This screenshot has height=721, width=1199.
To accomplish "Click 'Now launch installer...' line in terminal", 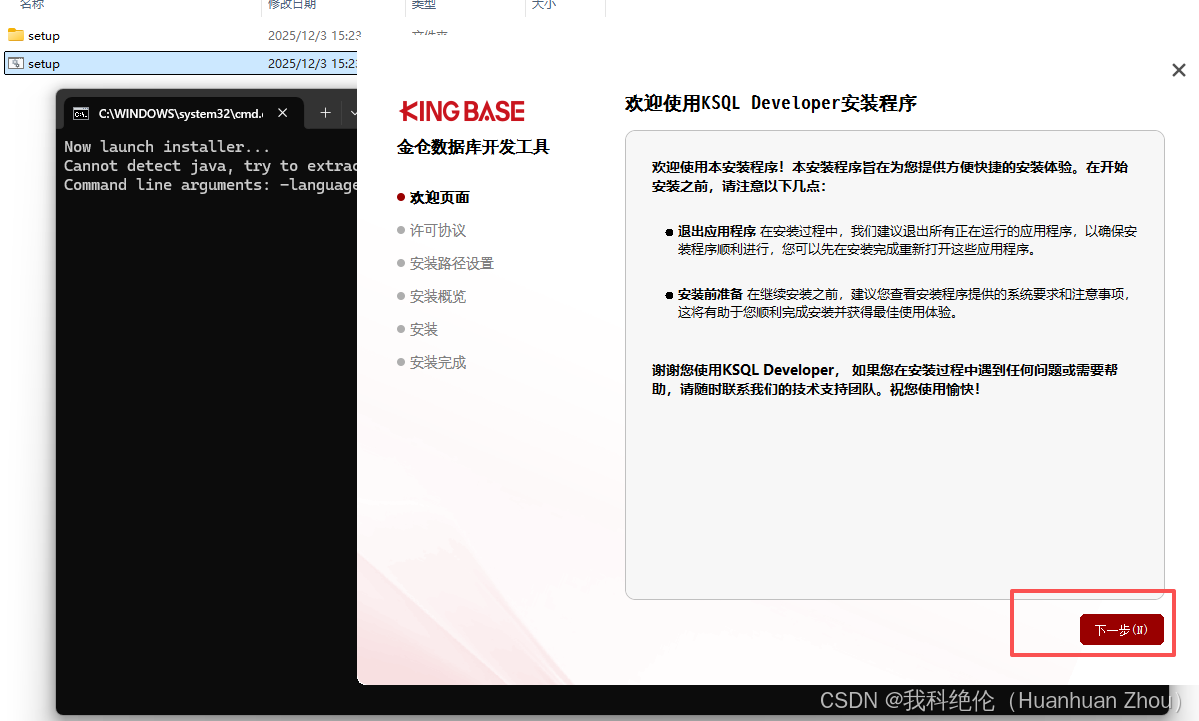I will (x=167, y=146).
